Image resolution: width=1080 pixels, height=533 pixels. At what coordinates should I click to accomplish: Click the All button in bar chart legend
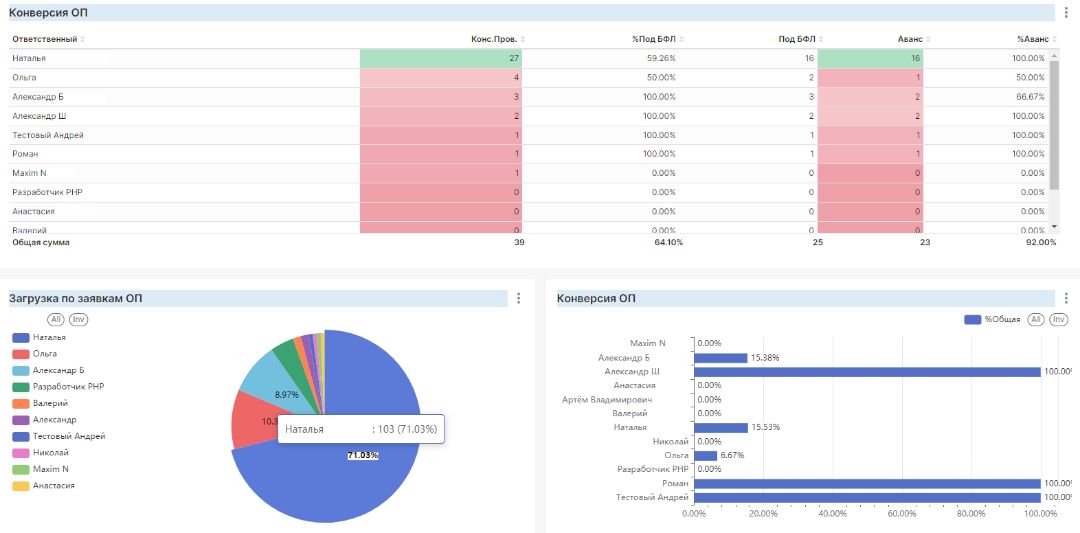[1036, 320]
